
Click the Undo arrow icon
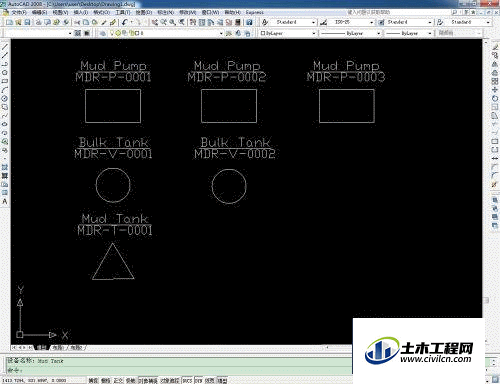point(124,22)
